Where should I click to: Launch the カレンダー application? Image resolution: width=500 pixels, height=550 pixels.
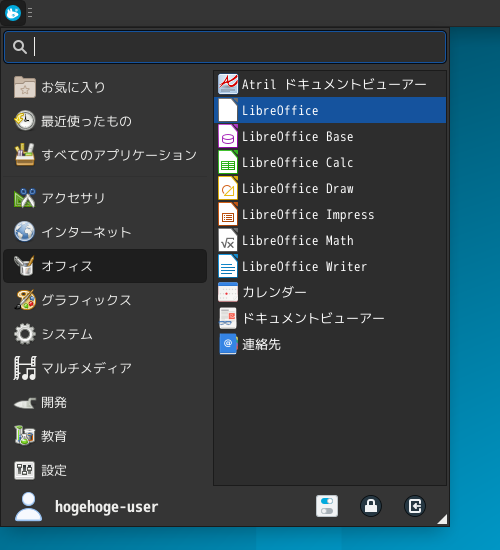coord(330,292)
